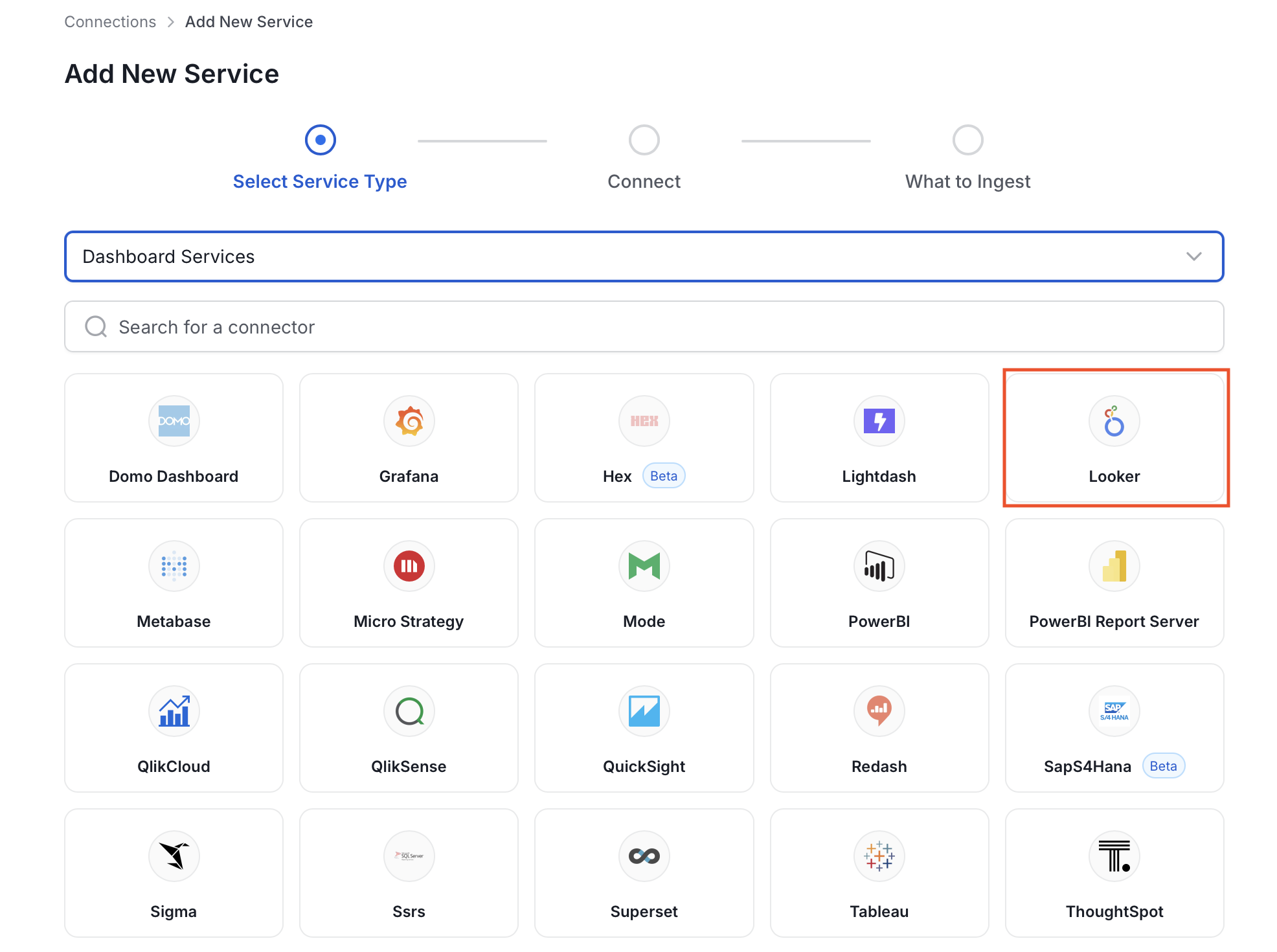The height and width of the screenshot is (952, 1277).
Task: Click the search magnifier icon
Action: tap(96, 326)
